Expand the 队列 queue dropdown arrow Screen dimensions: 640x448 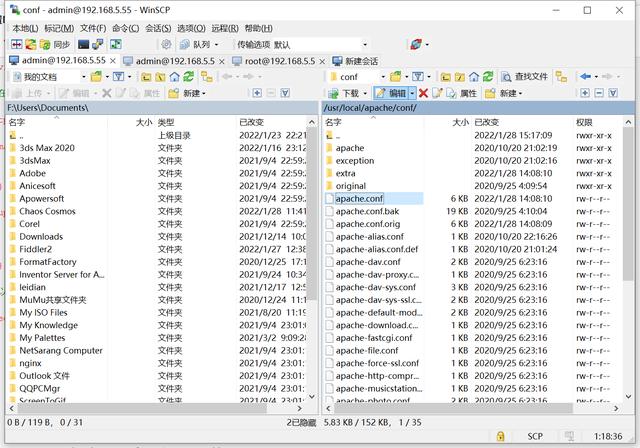tap(216, 44)
